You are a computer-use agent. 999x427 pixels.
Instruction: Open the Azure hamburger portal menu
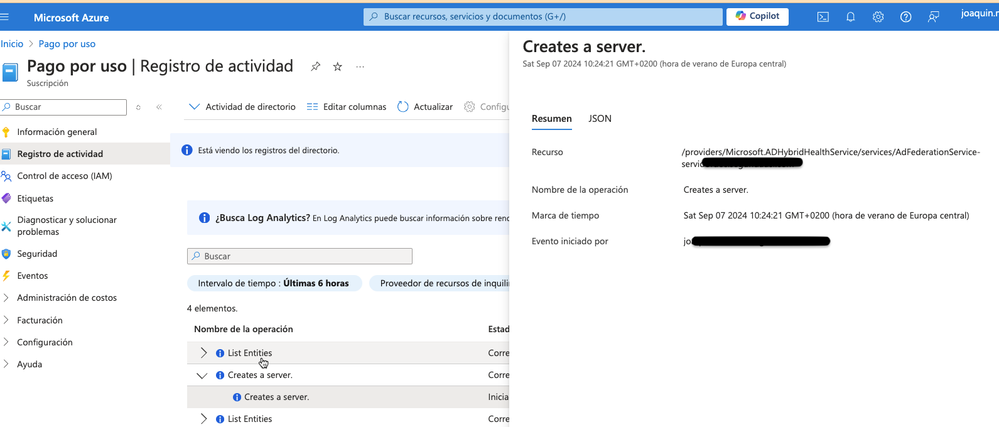pyautogui.click(x=5, y=17)
